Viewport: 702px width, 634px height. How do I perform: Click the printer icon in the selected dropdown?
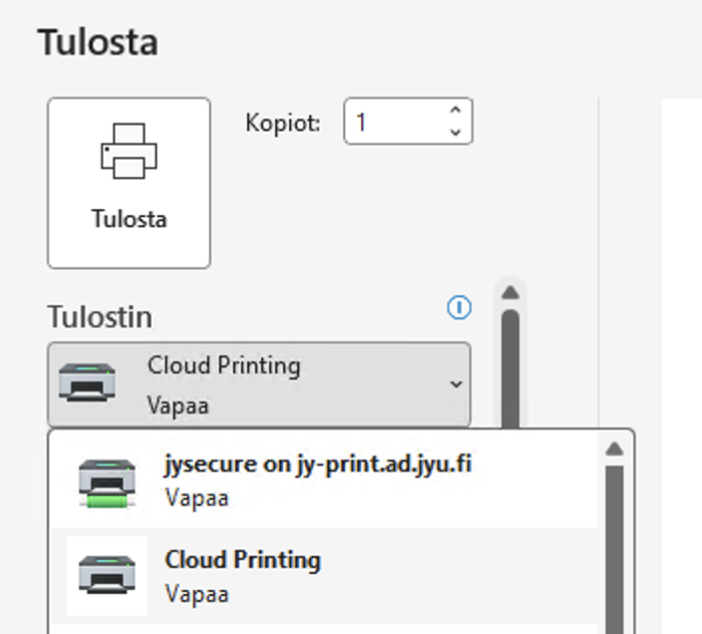87,383
